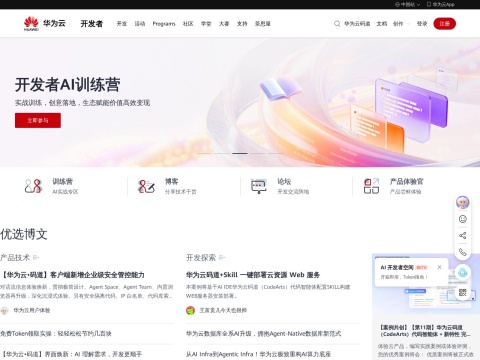The width and height of the screenshot is (480, 360).
Task: Open the 支持 menu
Action: [242, 24]
